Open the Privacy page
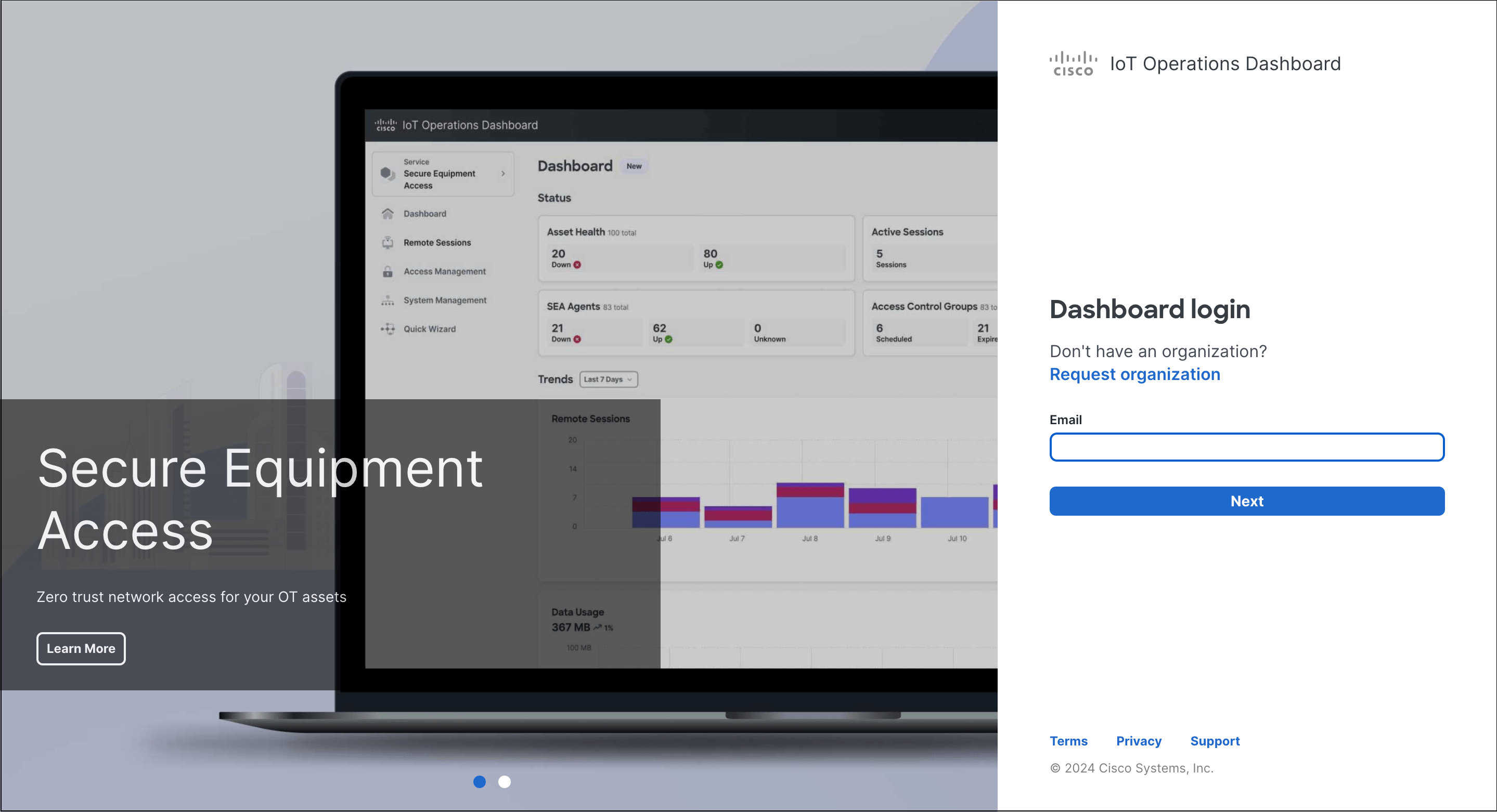This screenshot has height=812, width=1497. tap(1139, 741)
